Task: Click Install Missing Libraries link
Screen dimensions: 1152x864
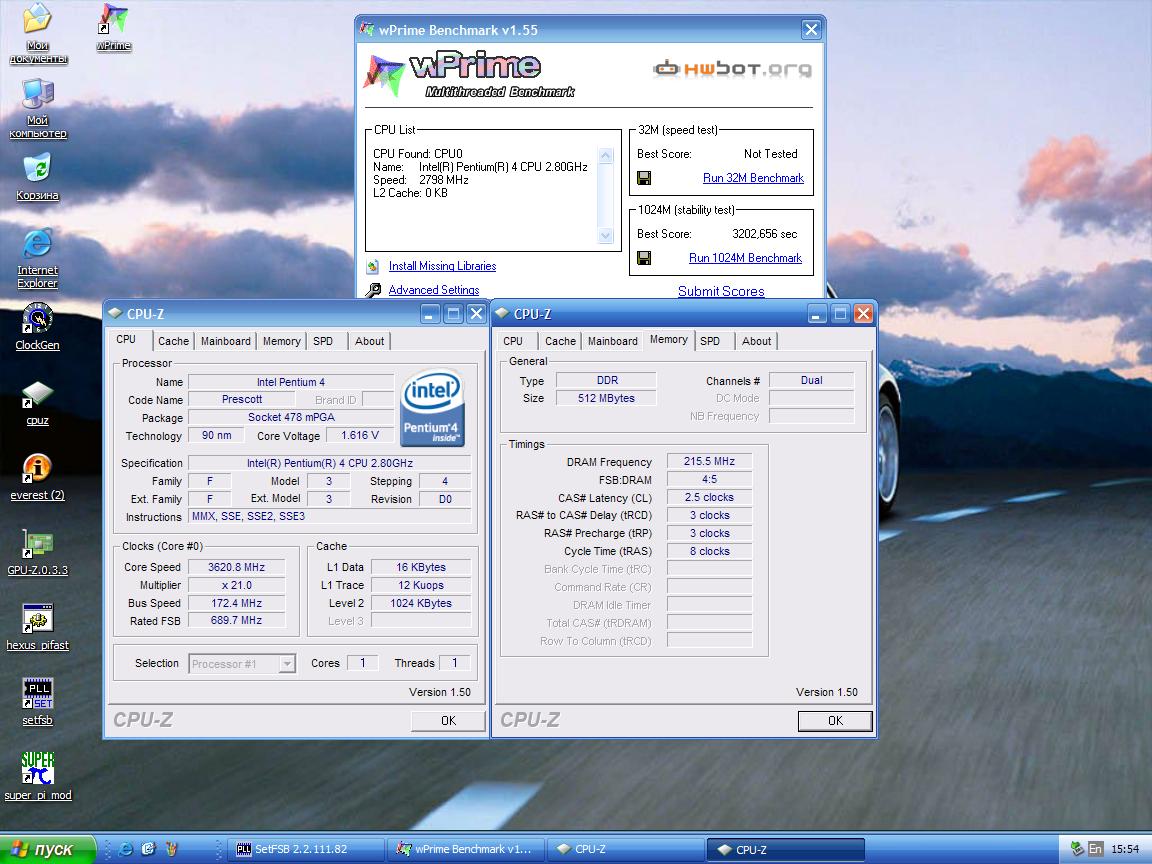Action: tap(442, 266)
